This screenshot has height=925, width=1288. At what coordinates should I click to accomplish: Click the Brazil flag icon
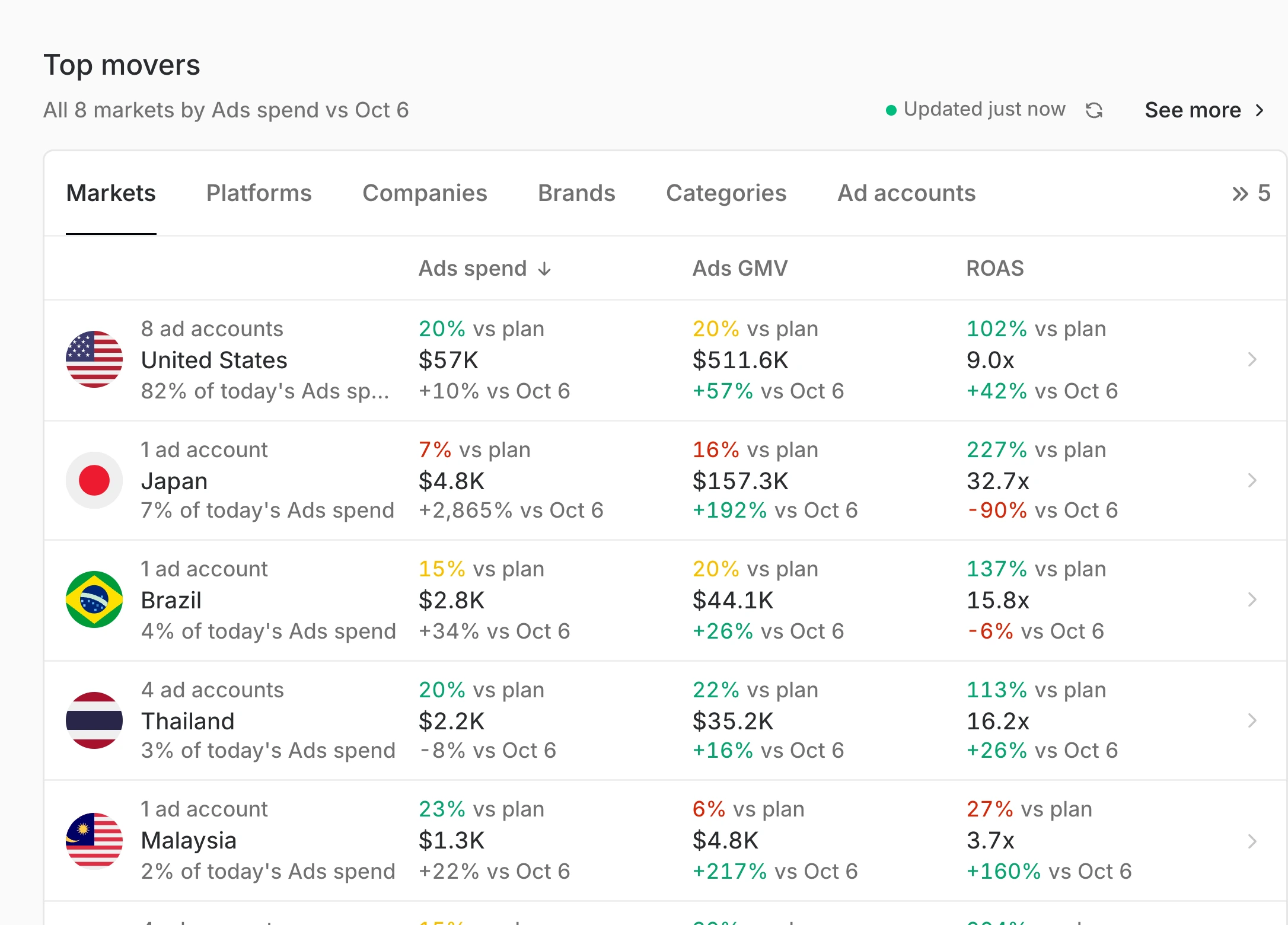coord(94,599)
